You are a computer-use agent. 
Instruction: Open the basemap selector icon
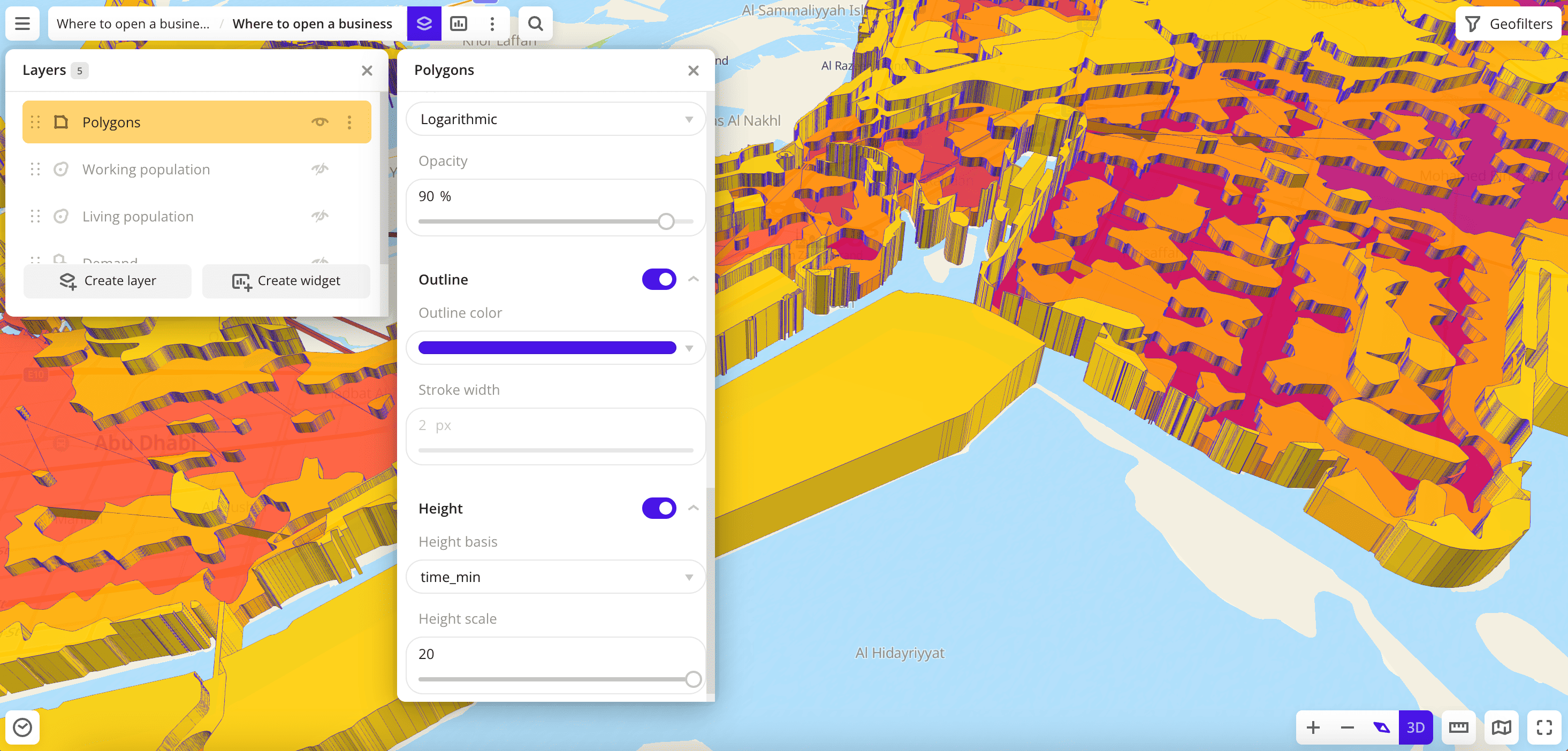coord(1501,727)
